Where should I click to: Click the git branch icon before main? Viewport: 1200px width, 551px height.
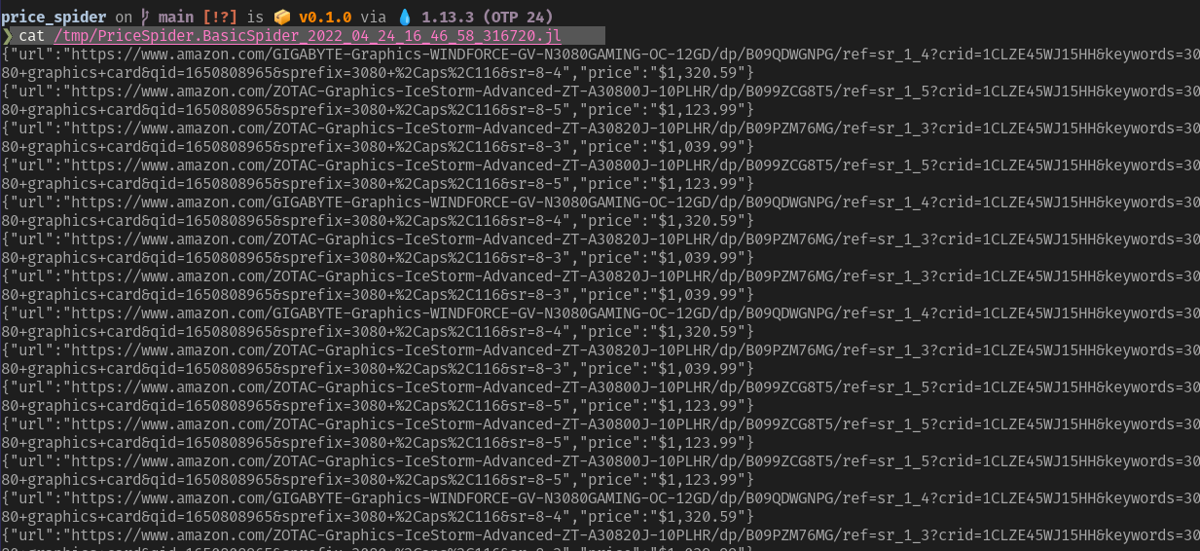tap(145, 16)
